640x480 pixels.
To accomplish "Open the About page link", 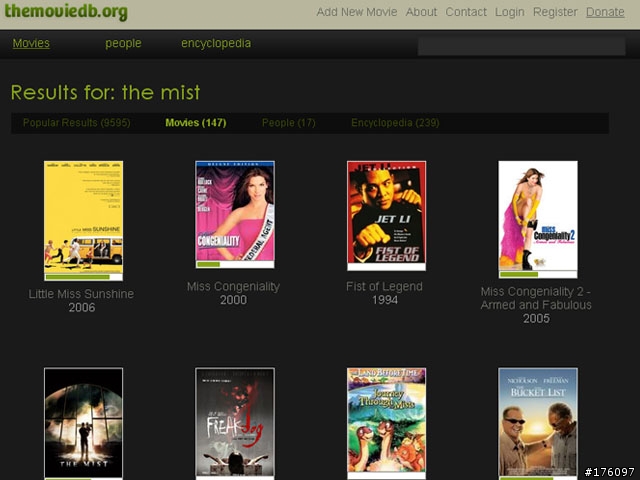I will tap(421, 12).
